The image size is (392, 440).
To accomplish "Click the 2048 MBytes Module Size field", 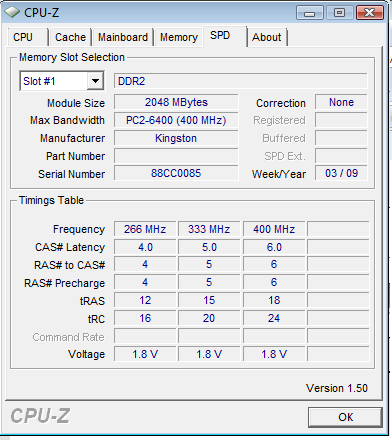I will (176, 102).
